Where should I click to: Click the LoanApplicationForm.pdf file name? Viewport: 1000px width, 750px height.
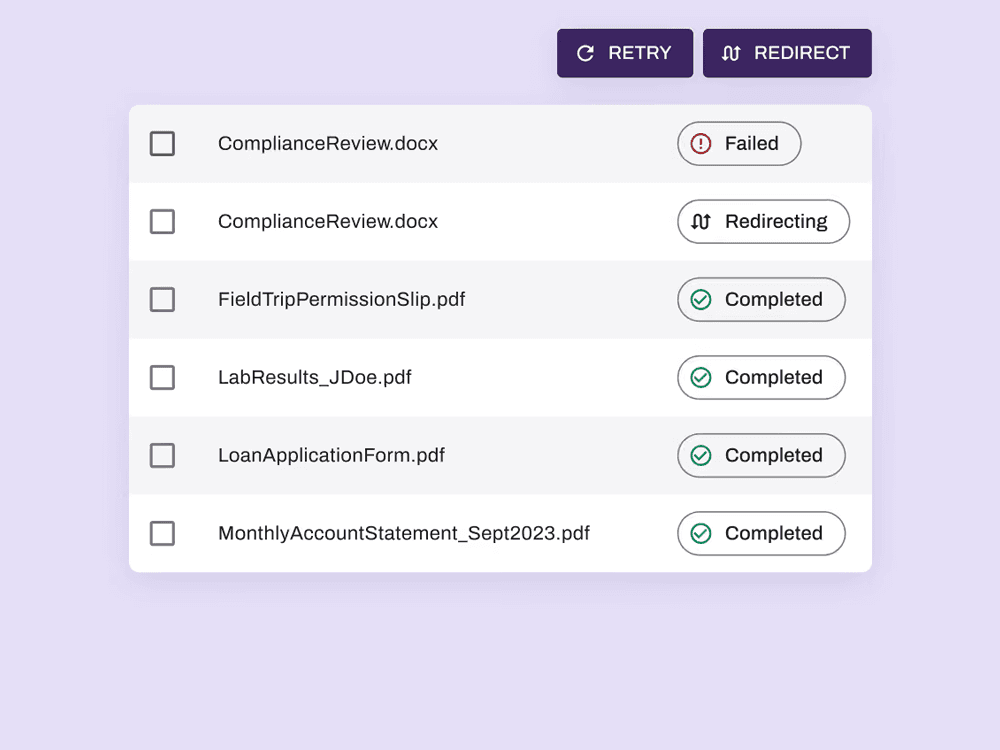(332, 455)
